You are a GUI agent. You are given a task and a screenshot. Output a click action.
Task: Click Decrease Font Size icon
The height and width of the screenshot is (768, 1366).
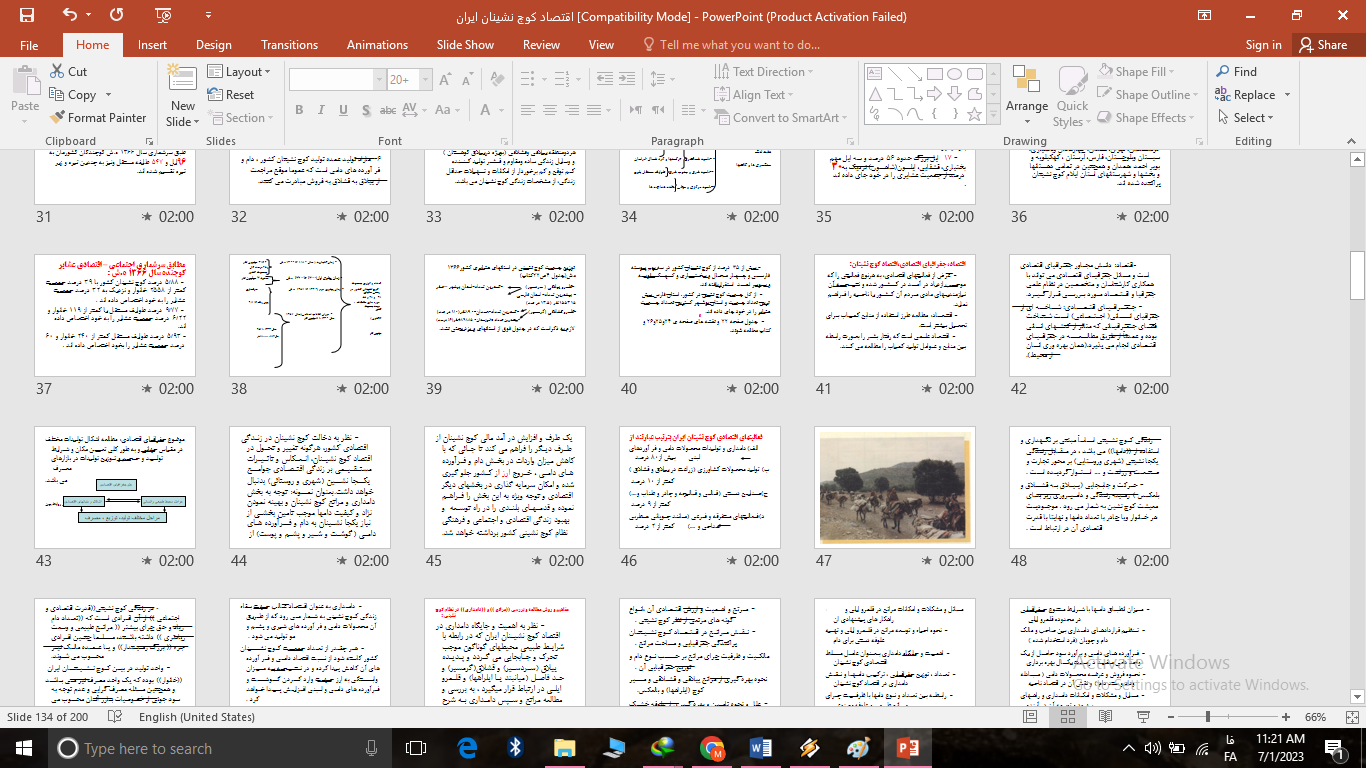[467, 80]
